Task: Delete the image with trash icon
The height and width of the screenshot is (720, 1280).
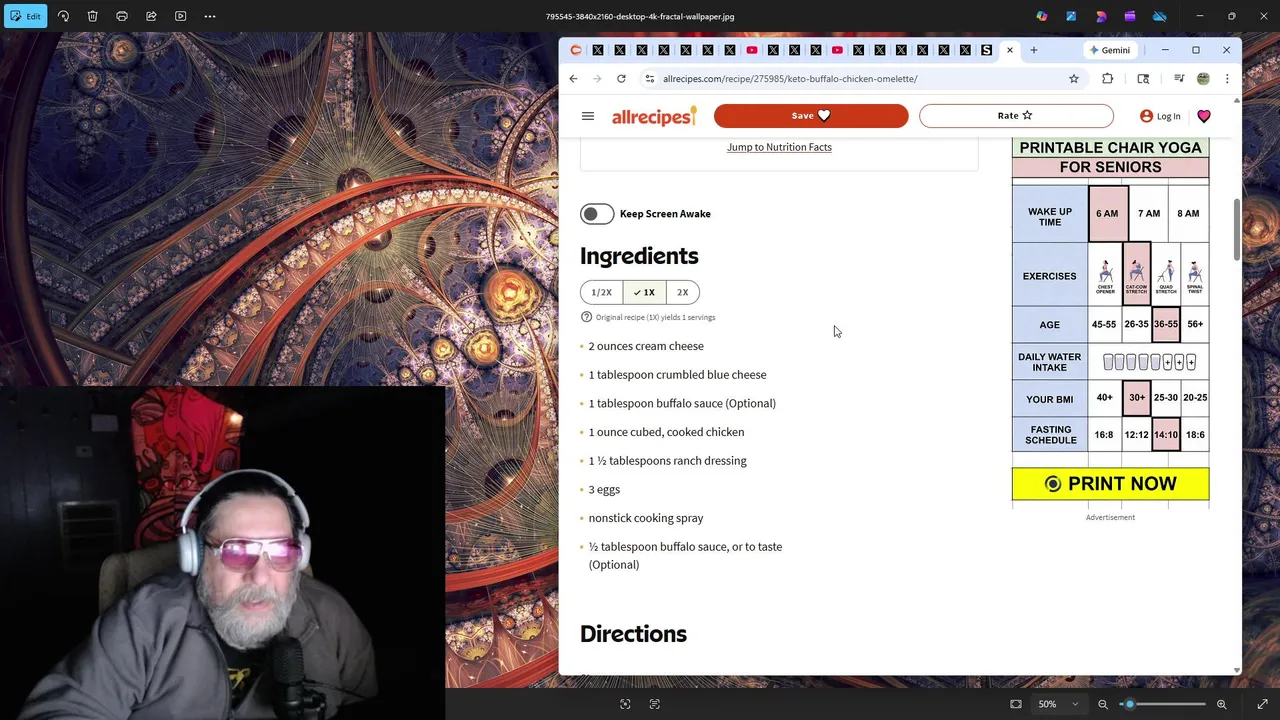Action: pyautogui.click(x=92, y=16)
